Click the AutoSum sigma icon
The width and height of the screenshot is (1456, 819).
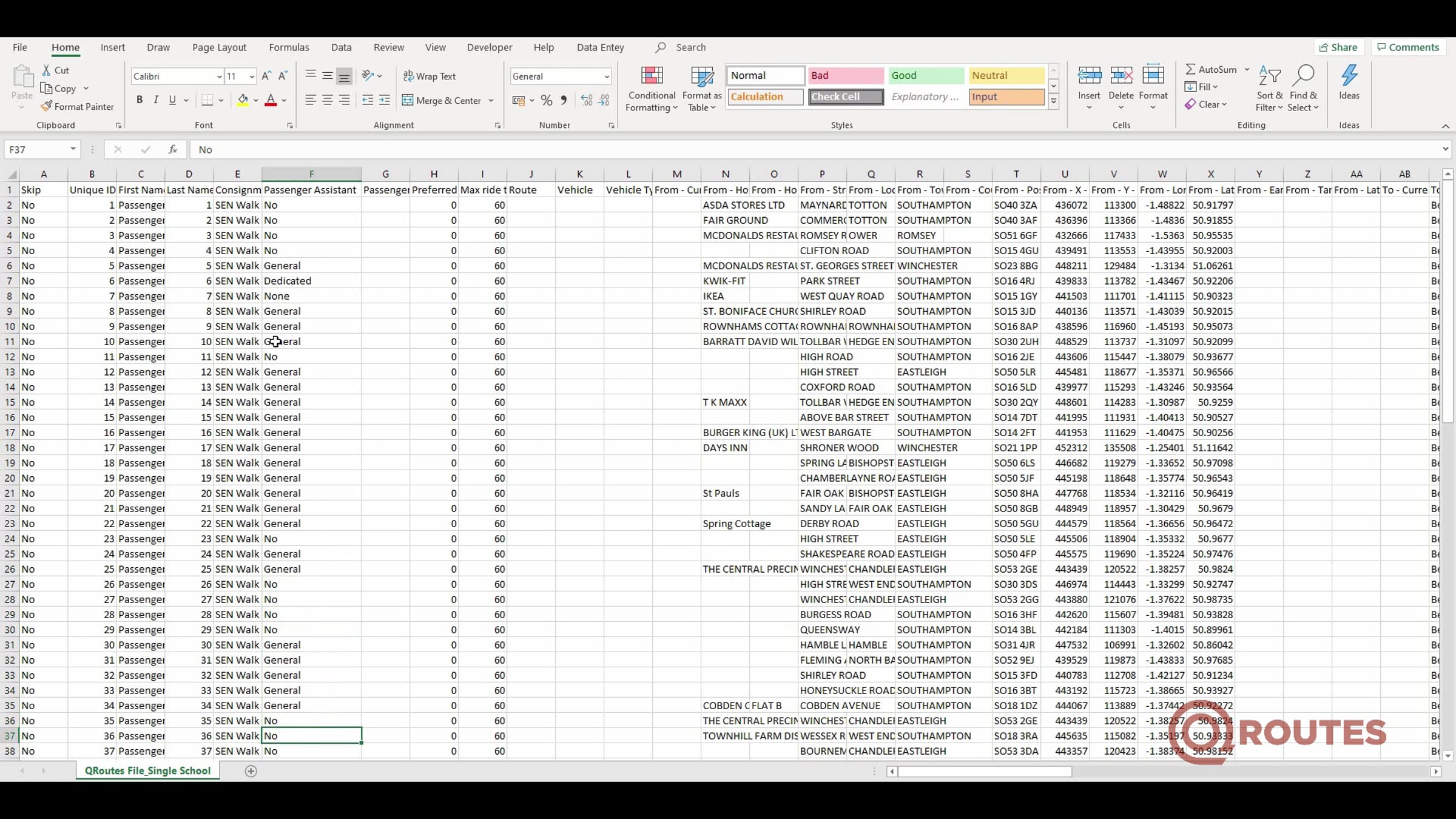(x=1191, y=69)
